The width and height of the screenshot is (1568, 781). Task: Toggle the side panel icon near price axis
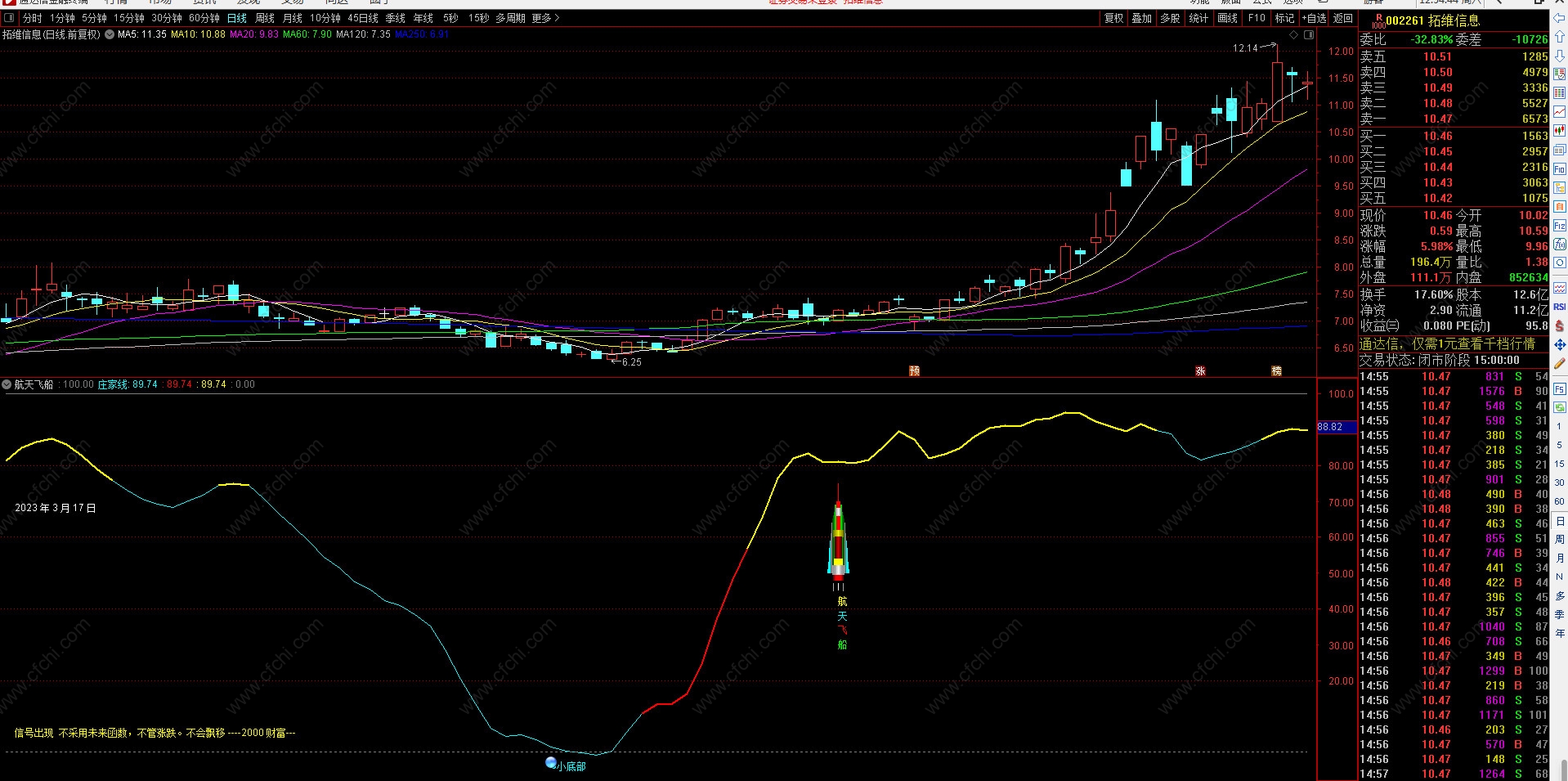pyautogui.click(x=1309, y=35)
